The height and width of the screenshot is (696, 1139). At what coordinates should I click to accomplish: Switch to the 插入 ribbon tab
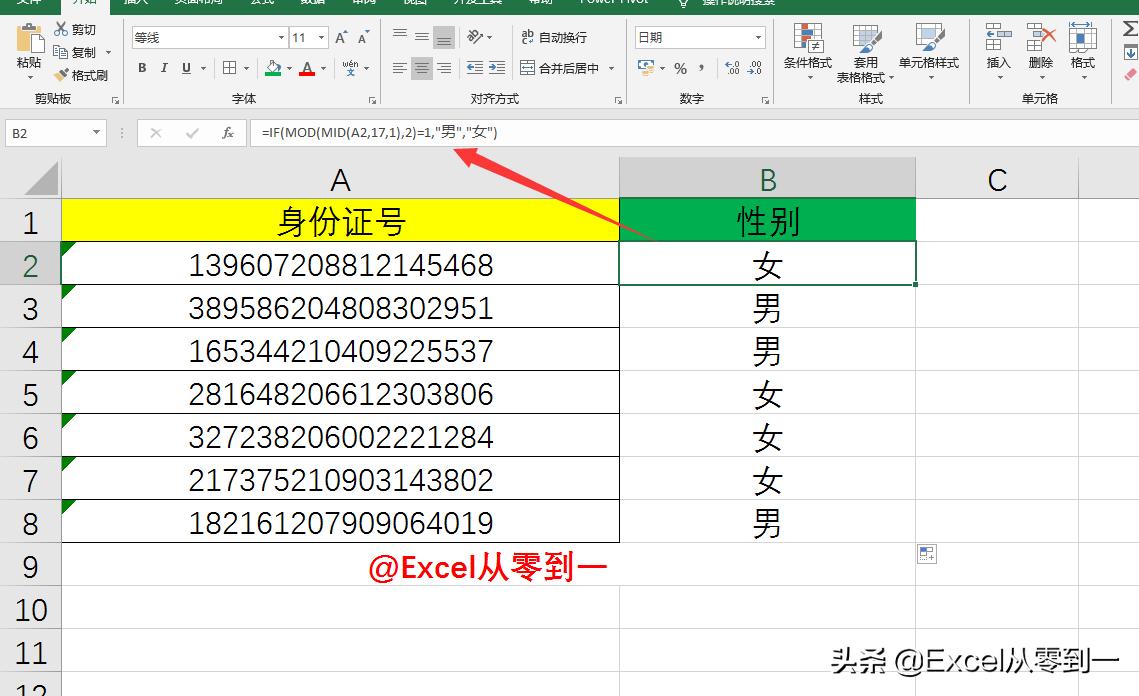137,3
